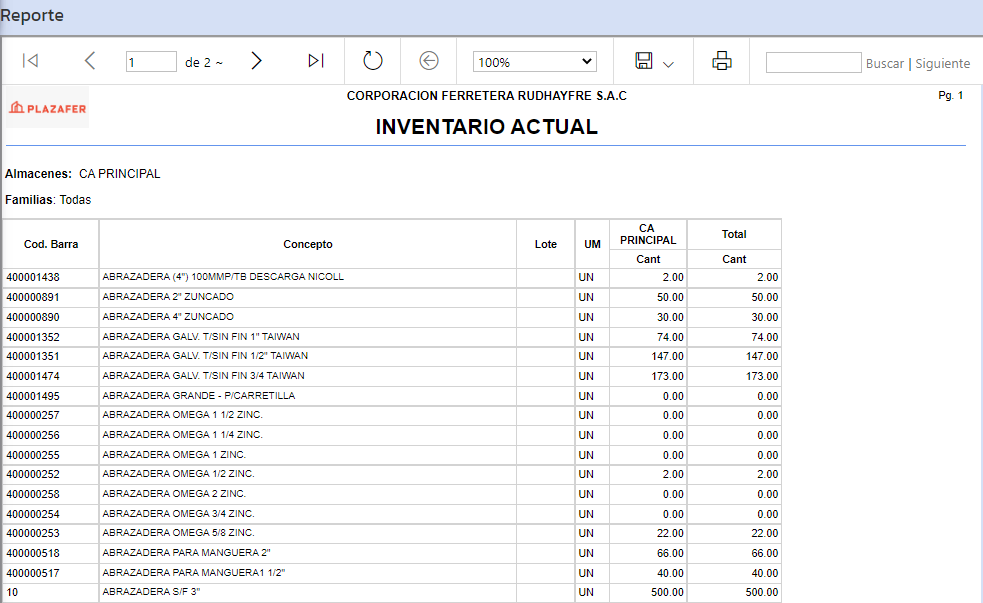Image resolution: width=983 pixels, height=603 pixels.
Task: Click ABRAZADERA PARA MANGUERA 2"
Action: [186, 552]
